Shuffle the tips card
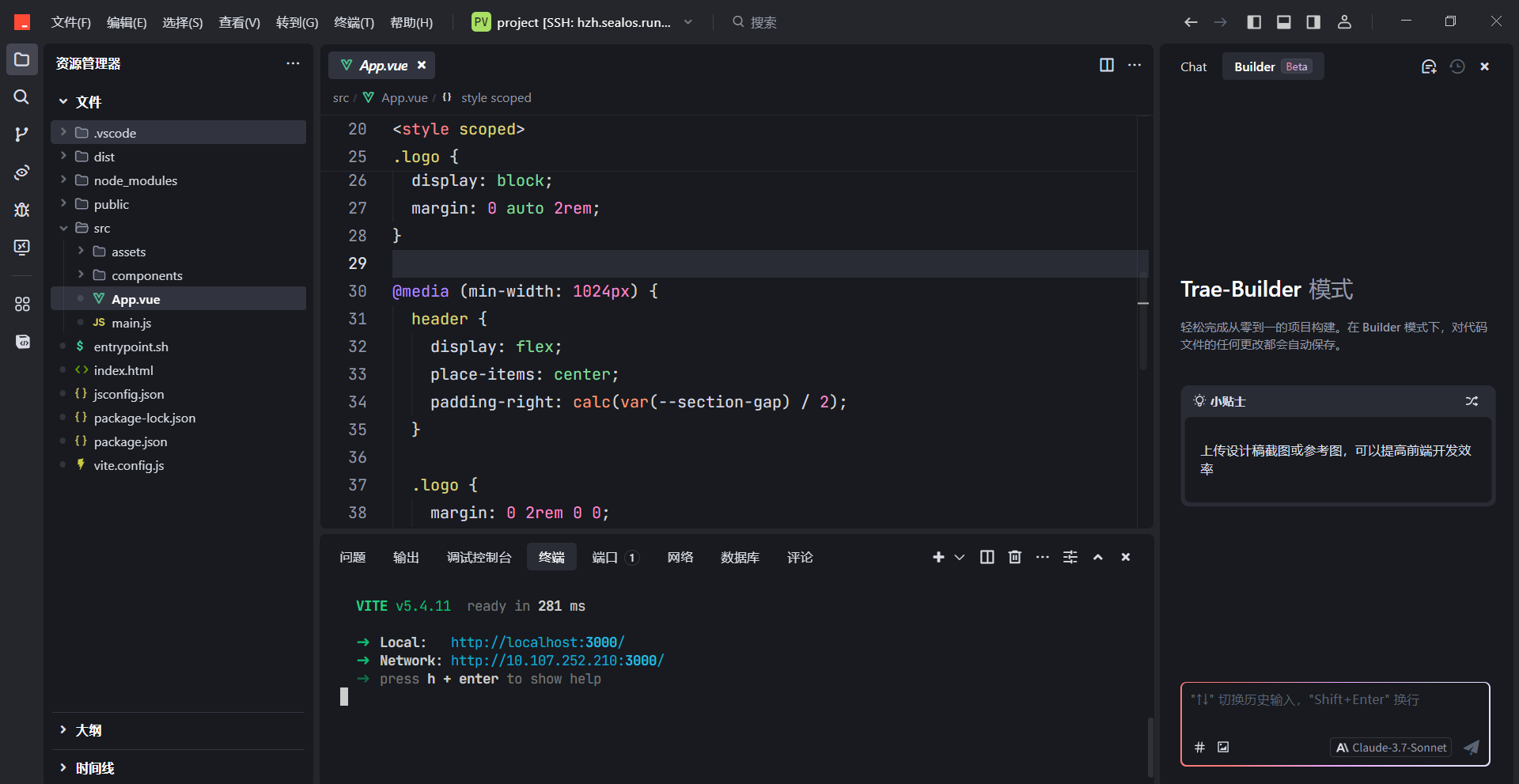 point(1472,401)
